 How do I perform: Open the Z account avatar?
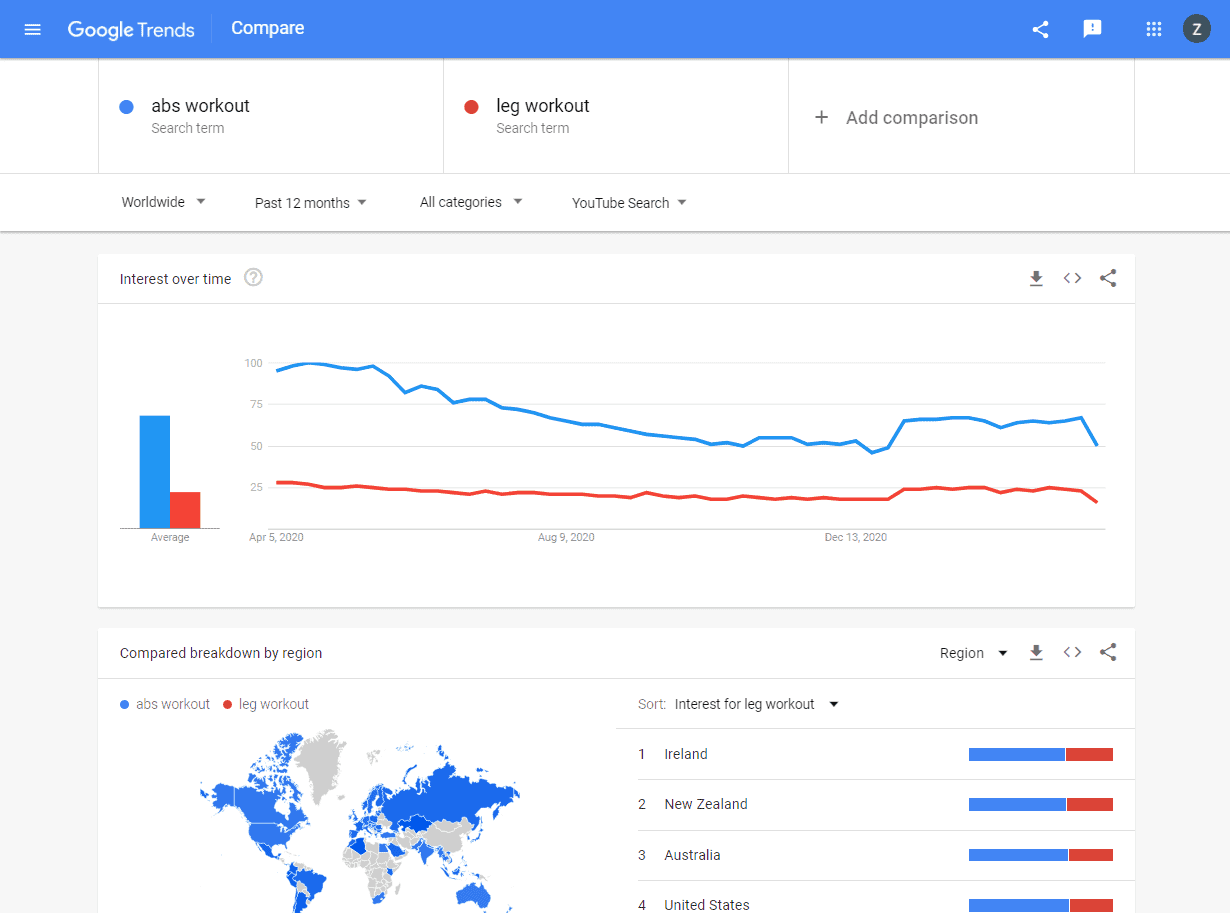(1196, 29)
